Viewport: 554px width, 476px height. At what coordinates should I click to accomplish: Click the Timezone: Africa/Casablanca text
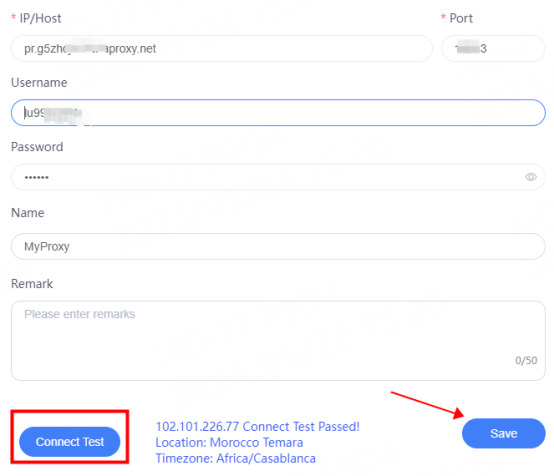click(236, 458)
